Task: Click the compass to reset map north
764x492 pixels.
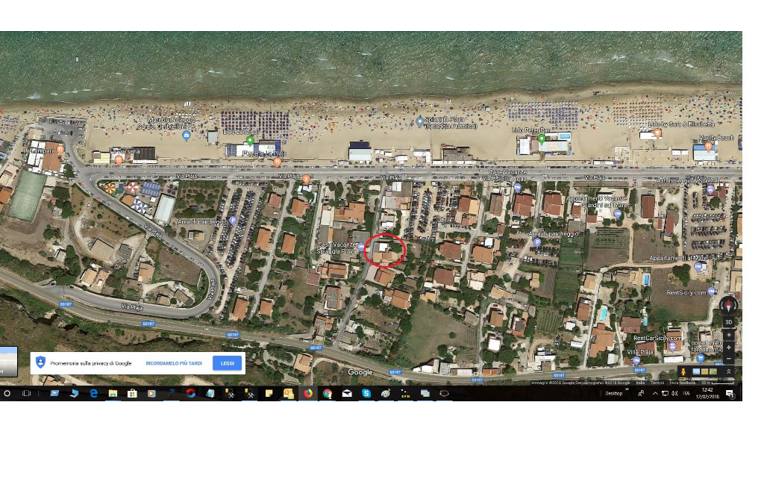Action: tap(728, 305)
